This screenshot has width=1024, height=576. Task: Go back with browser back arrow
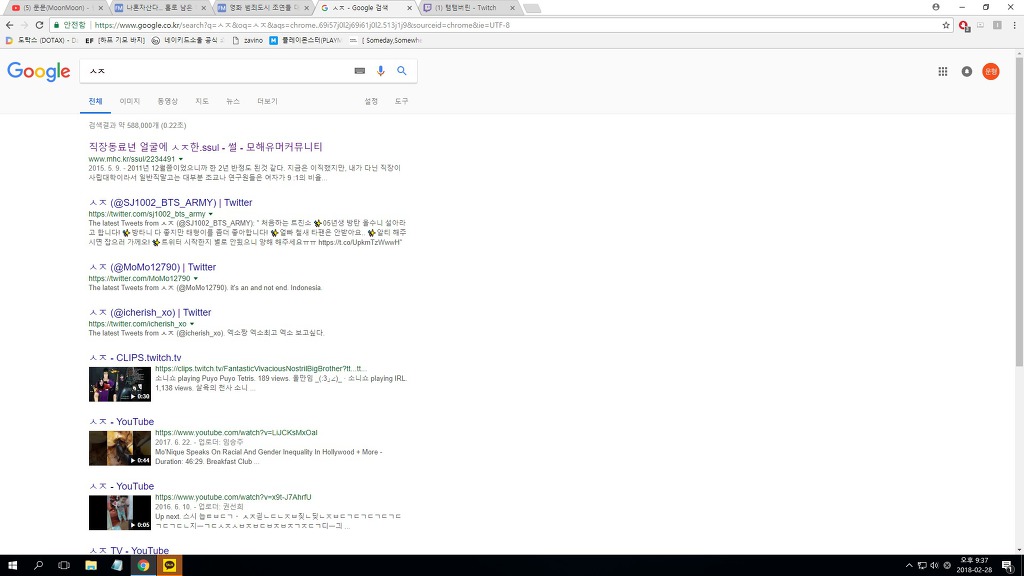9,25
